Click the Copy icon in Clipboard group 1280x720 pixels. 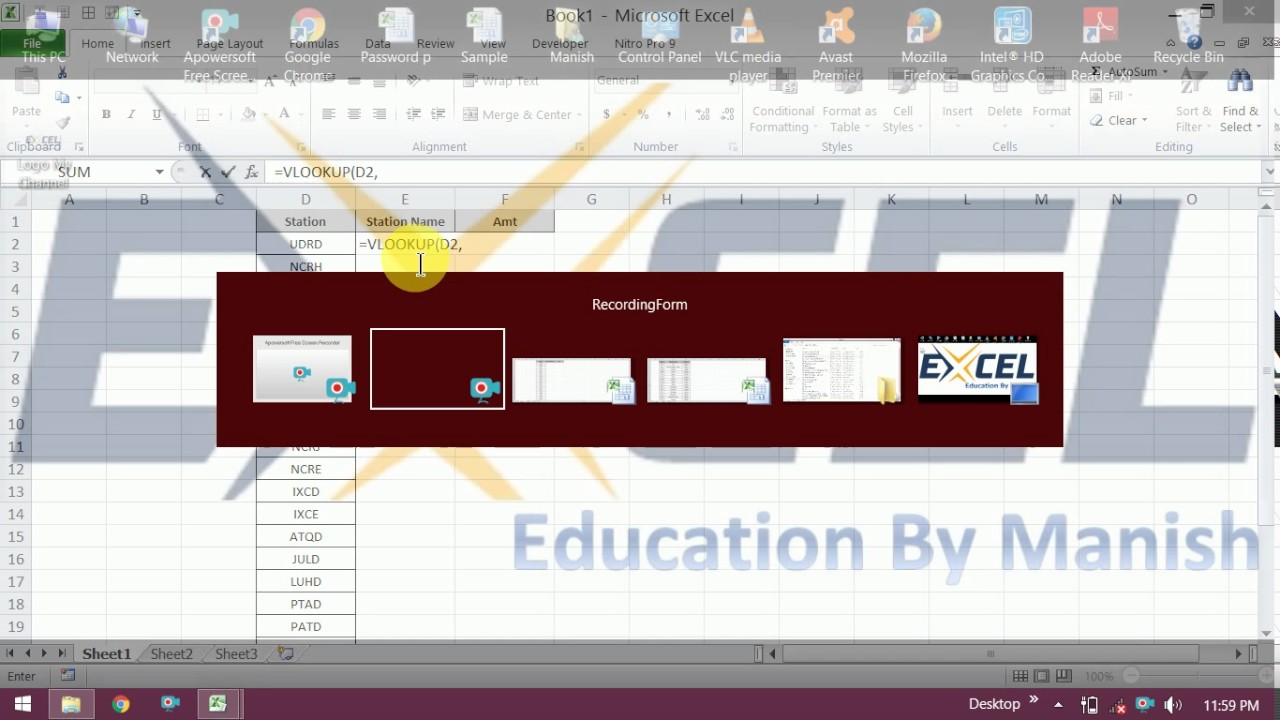coord(62,97)
